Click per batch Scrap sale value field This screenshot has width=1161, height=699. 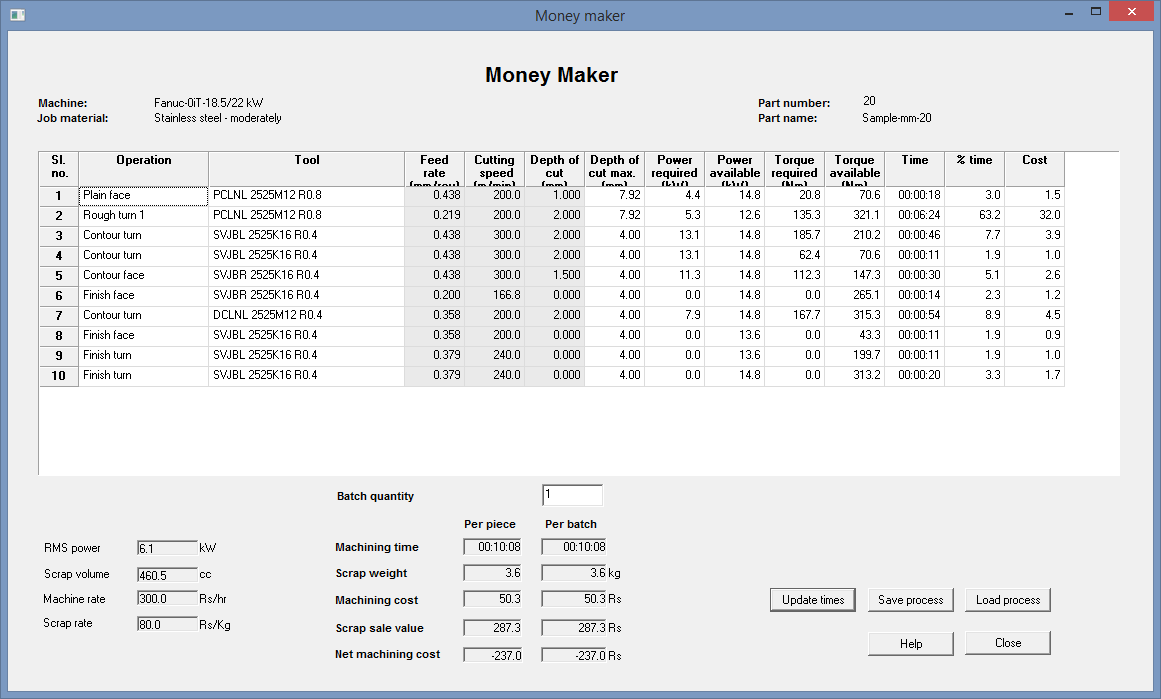coord(574,628)
